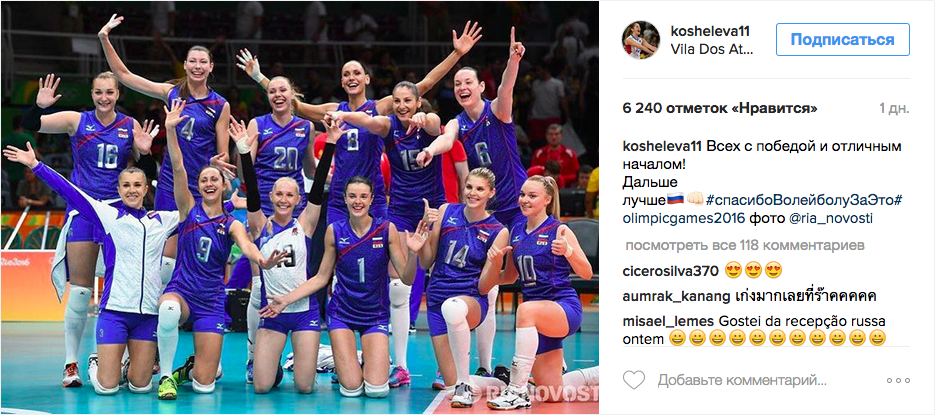Open kosheleva11 username in the post header
This screenshot has width=935, height=415.
[710, 31]
